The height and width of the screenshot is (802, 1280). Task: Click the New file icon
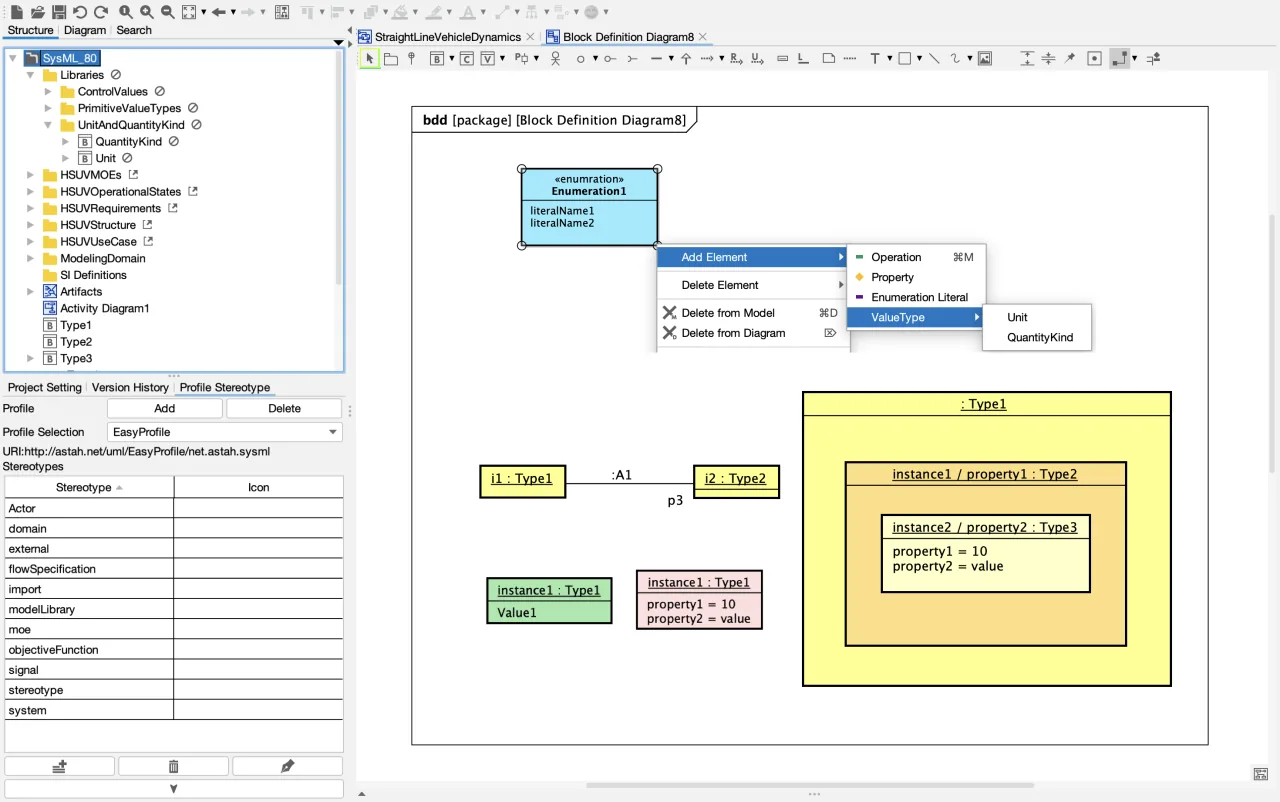coord(17,12)
